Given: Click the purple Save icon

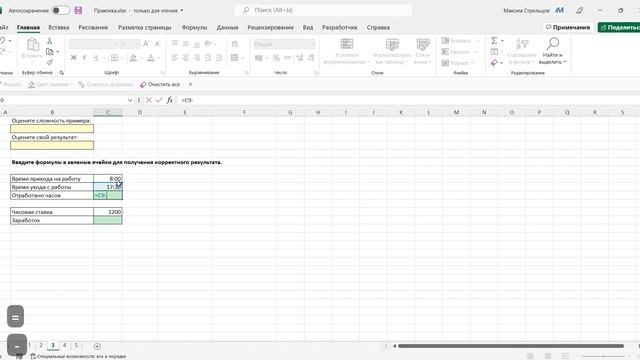Looking at the screenshot, I should coord(78,10).
